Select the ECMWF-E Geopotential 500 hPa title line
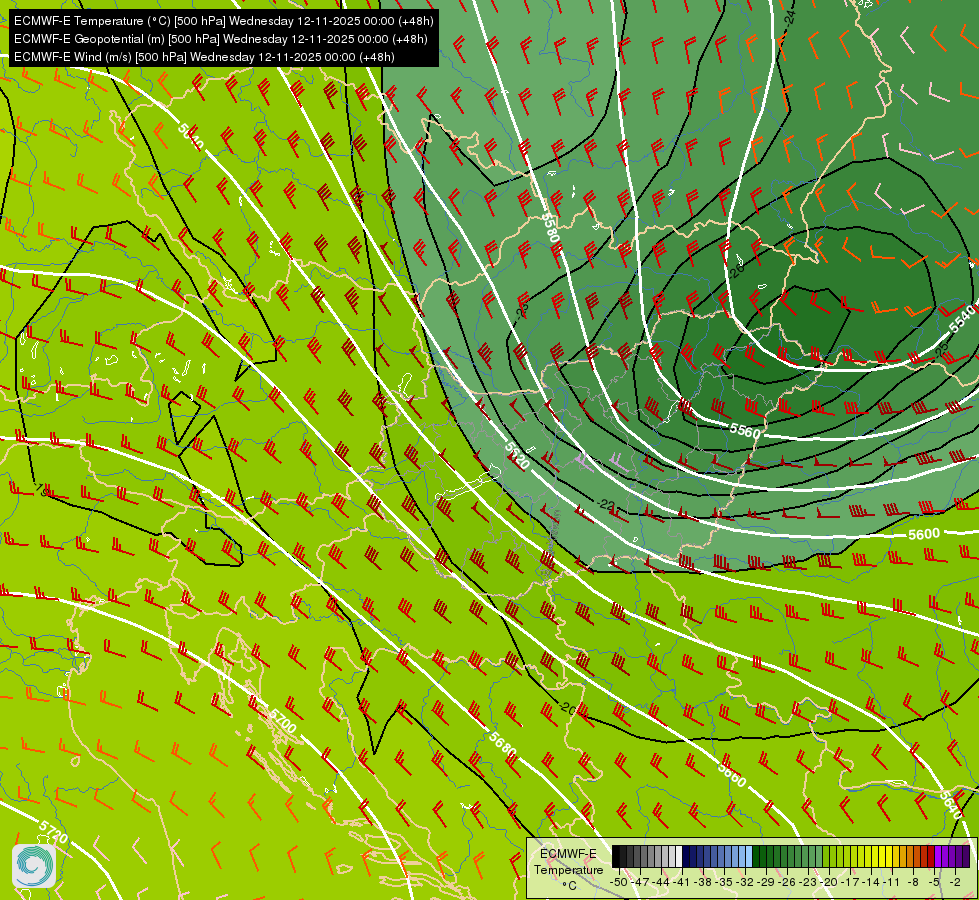This screenshot has width=979, height=900. click(x=220, y=39)
